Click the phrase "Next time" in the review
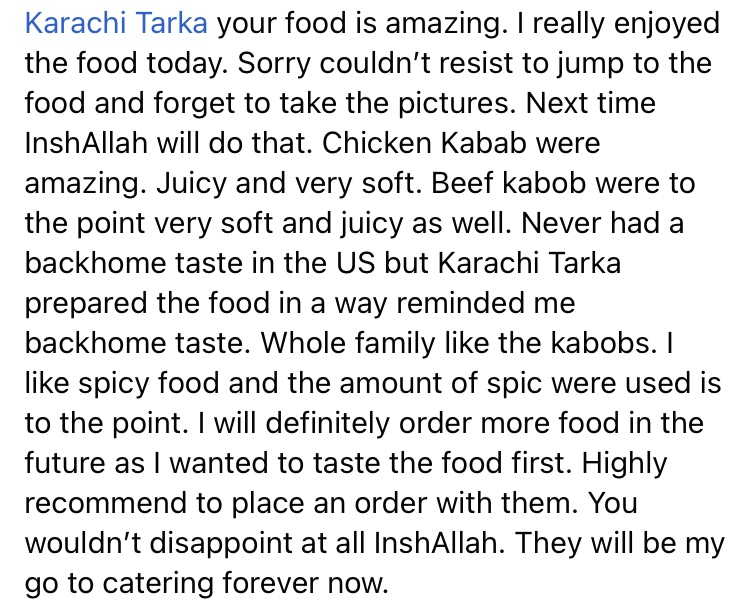The image size is (750, 610). click(591, 103)
